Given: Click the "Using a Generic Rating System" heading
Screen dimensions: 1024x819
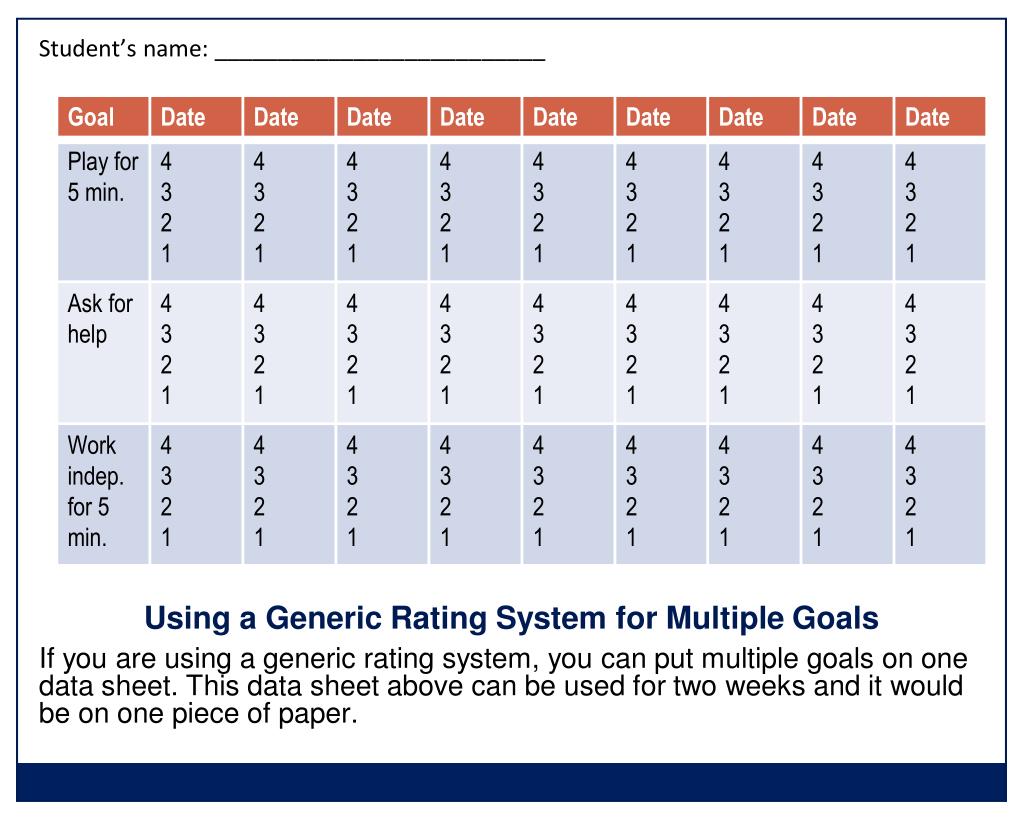Looking at the screenshot, I should point(511,619).
